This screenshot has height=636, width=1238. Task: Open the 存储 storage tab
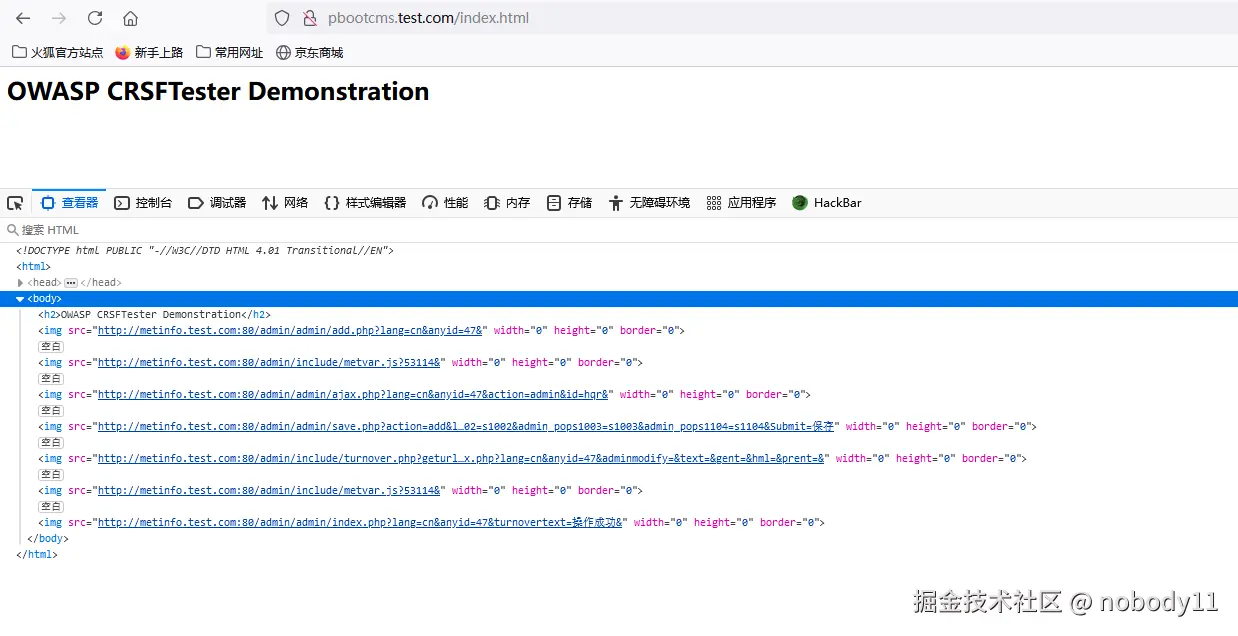(x=569, y=203)
